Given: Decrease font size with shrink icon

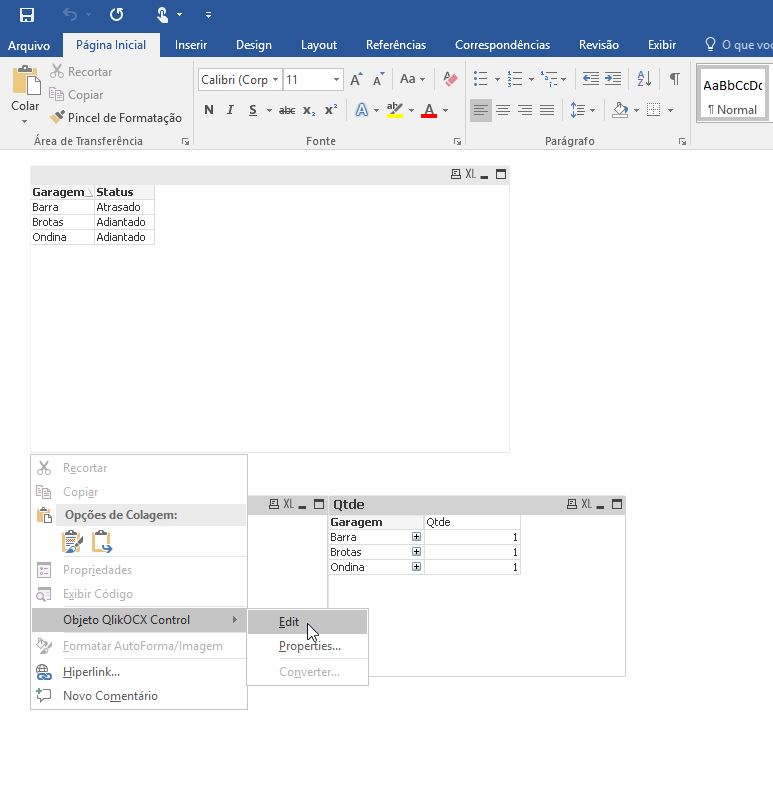Looking at the screenshot, I should pyautogui.click(x=378, y=79).
